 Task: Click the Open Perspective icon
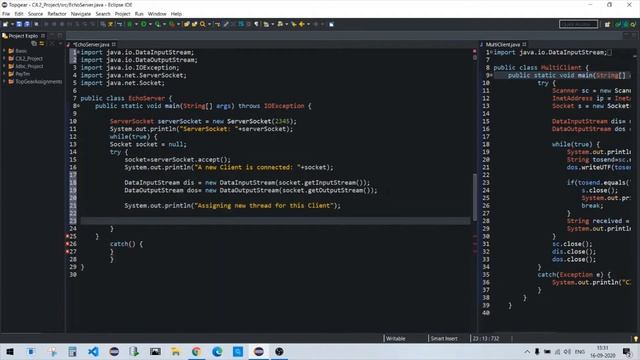point(607,24)
